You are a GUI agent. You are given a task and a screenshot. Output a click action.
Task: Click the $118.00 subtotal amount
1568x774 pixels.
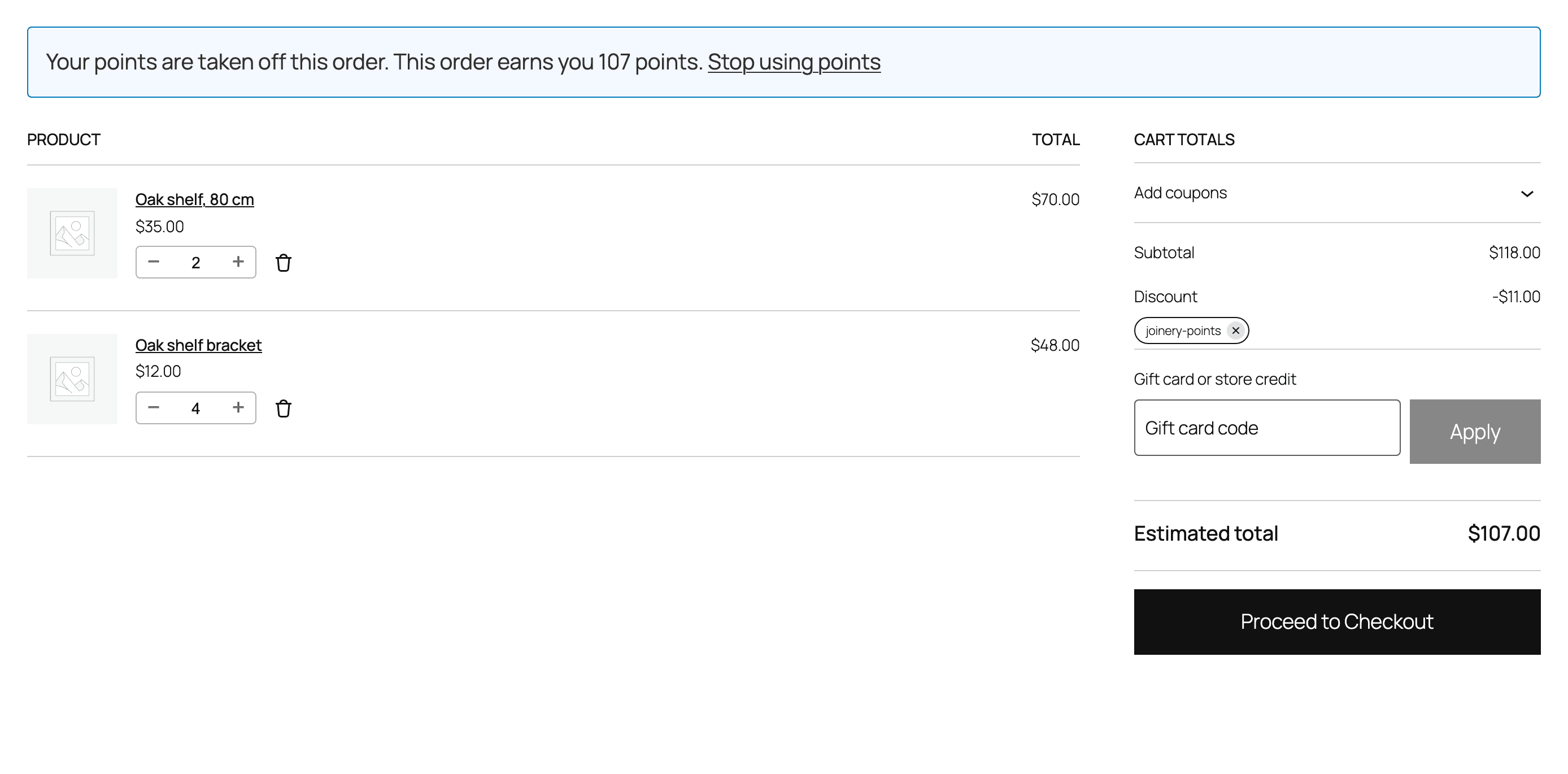tap(1514, 252)
